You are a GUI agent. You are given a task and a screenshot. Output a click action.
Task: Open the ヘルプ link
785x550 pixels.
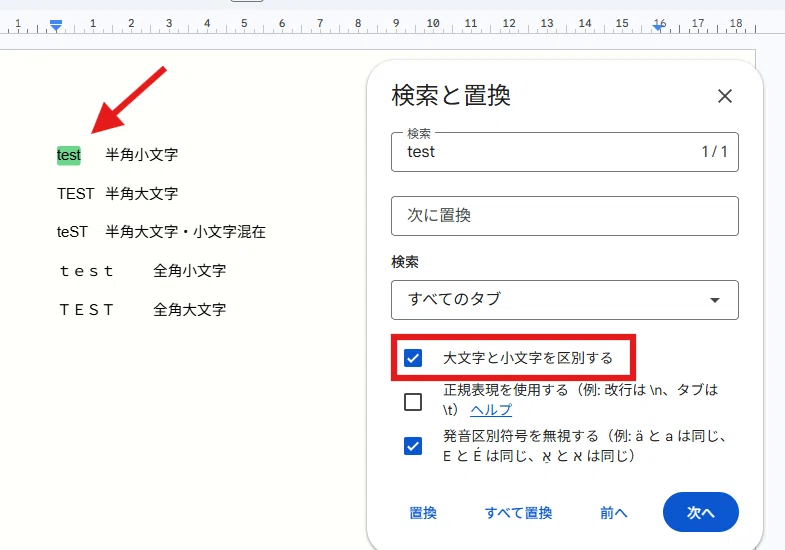coord(491,409)
